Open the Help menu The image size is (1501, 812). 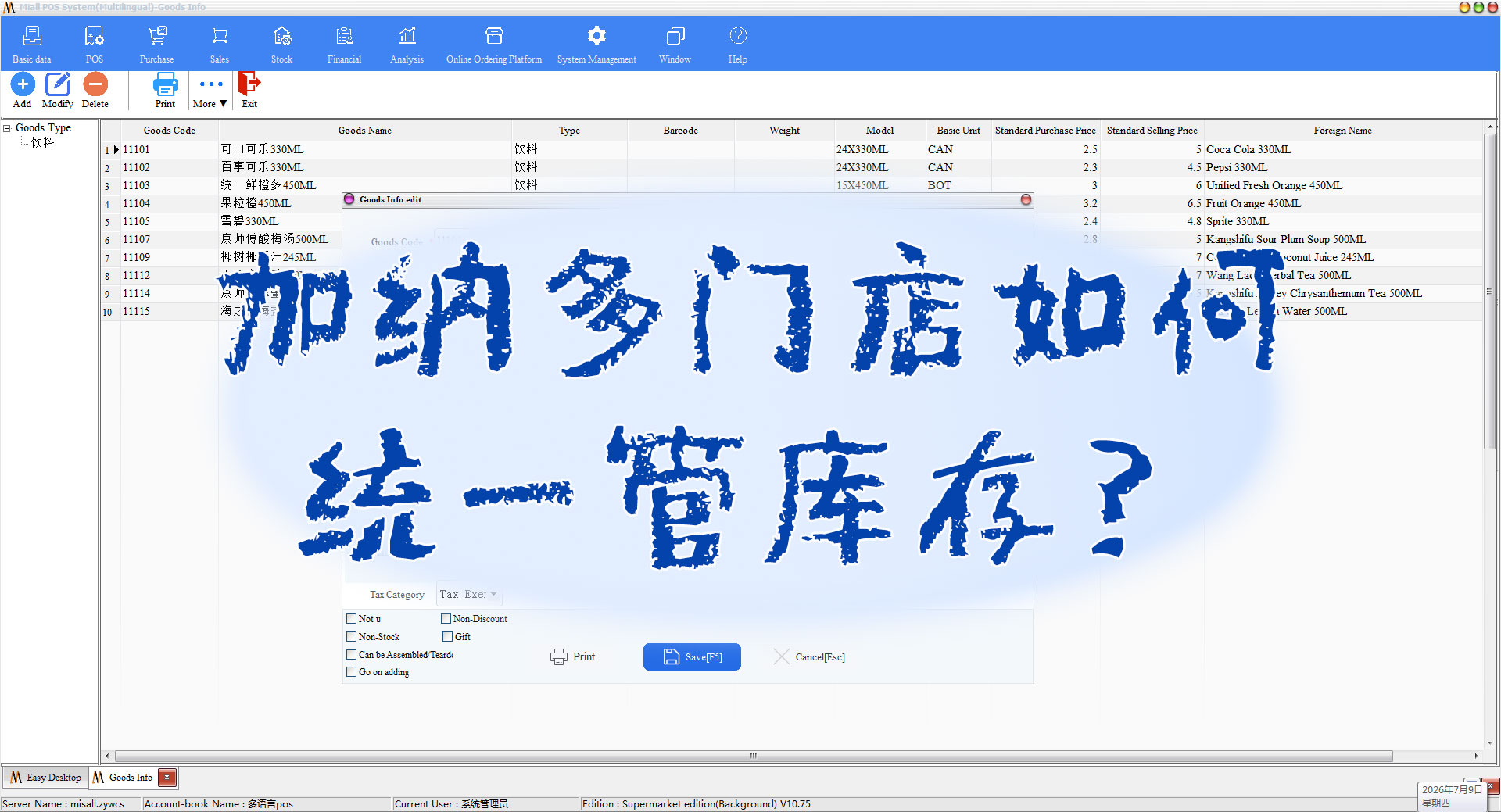tap(738, 45)
